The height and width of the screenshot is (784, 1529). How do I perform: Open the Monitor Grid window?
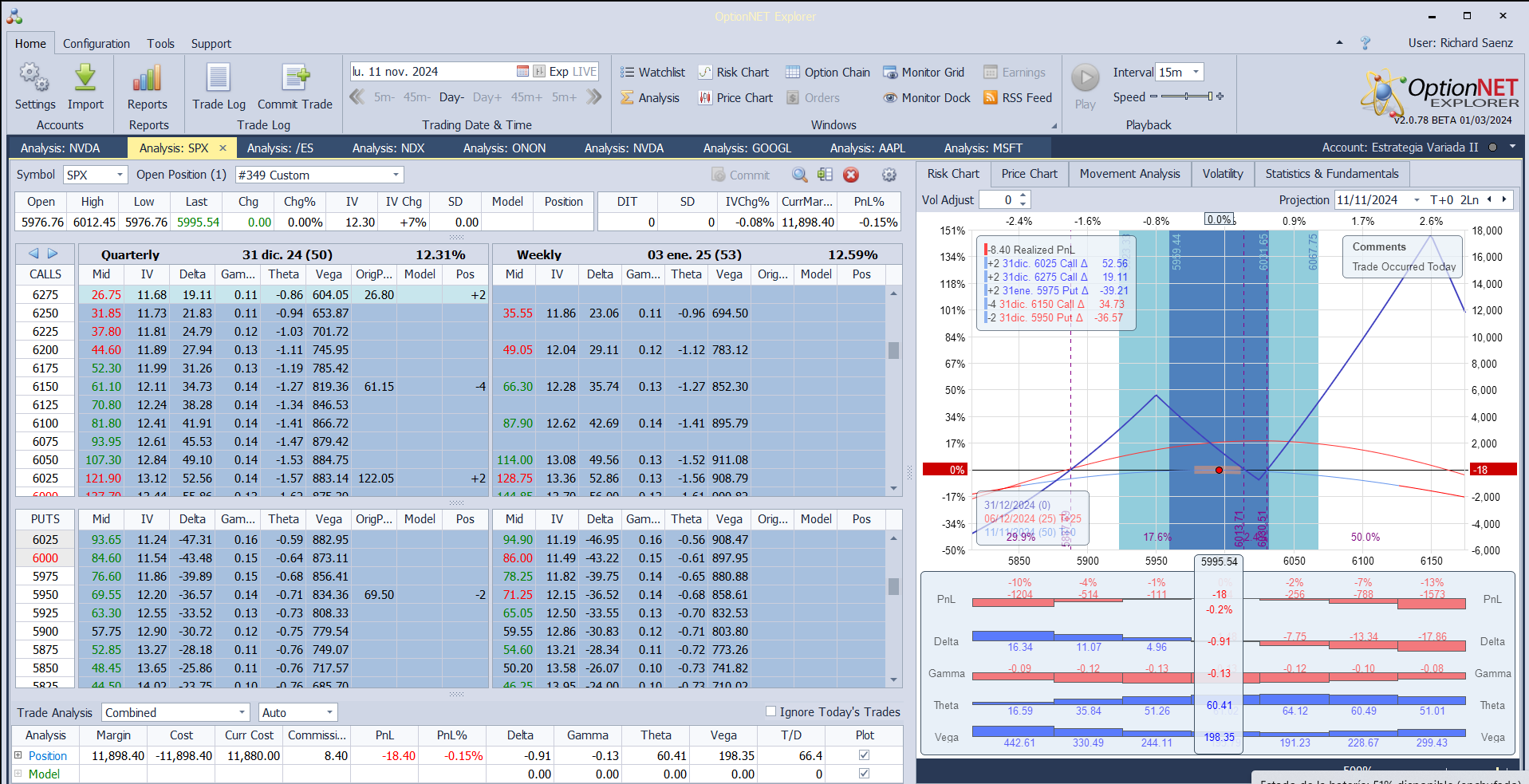924,72
